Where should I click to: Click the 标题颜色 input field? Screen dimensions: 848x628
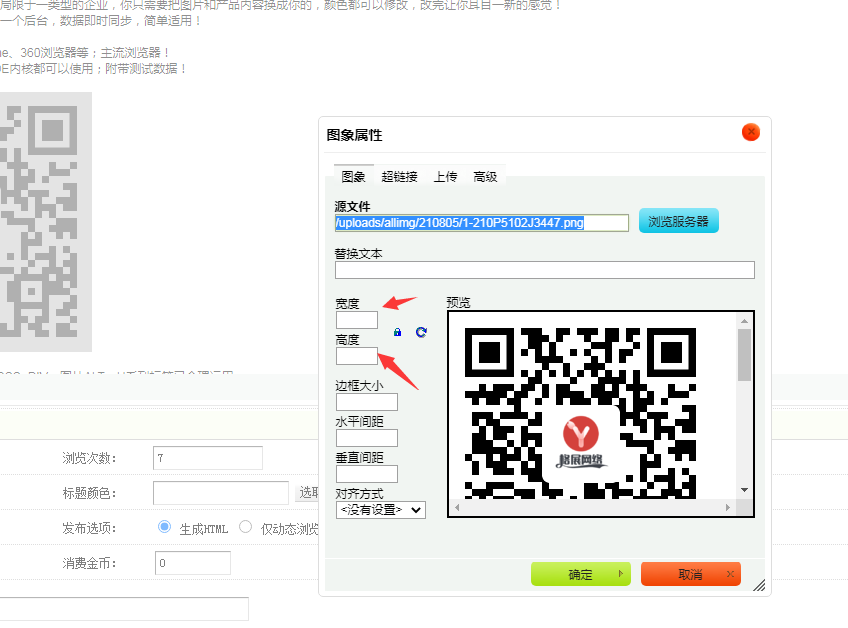(x=221, y=493)
